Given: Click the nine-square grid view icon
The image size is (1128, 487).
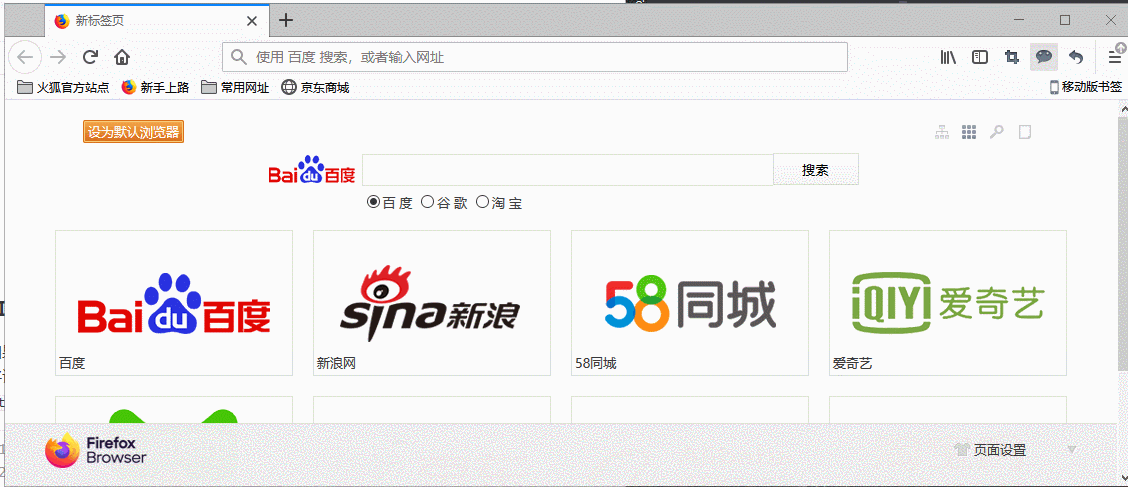Looking at the screenshot, I should tap(969, 132).
